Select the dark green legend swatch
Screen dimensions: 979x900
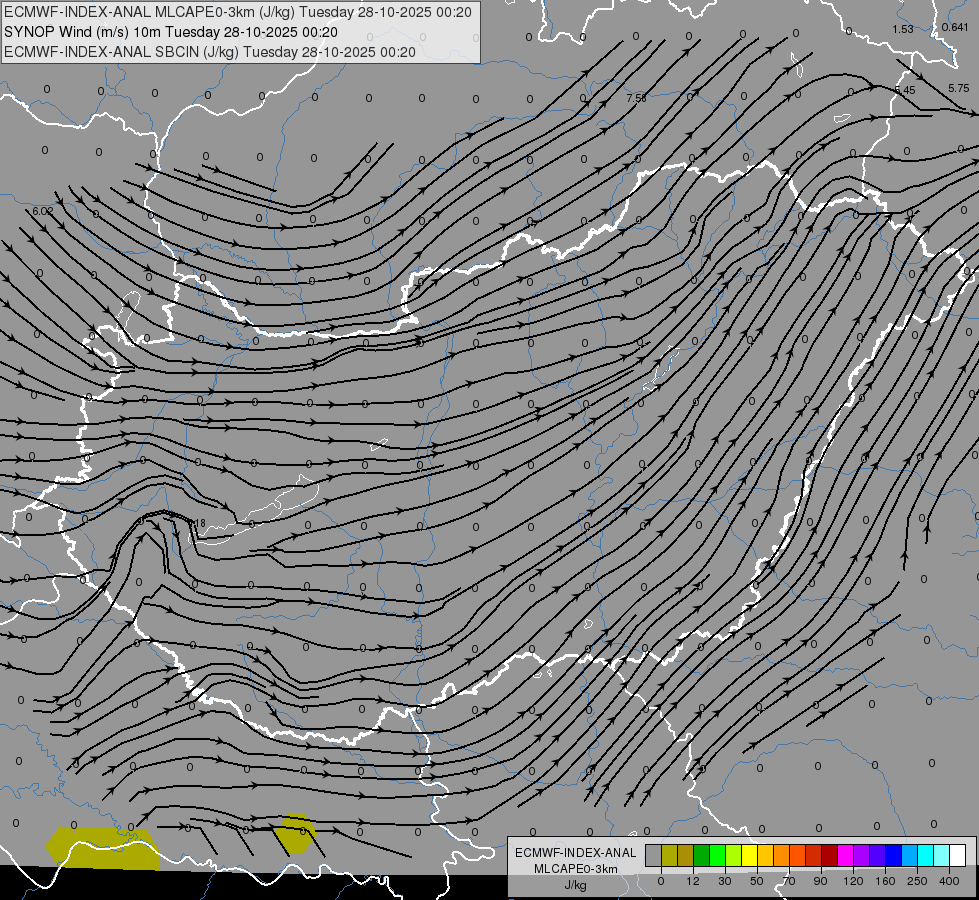click(702, 855)
